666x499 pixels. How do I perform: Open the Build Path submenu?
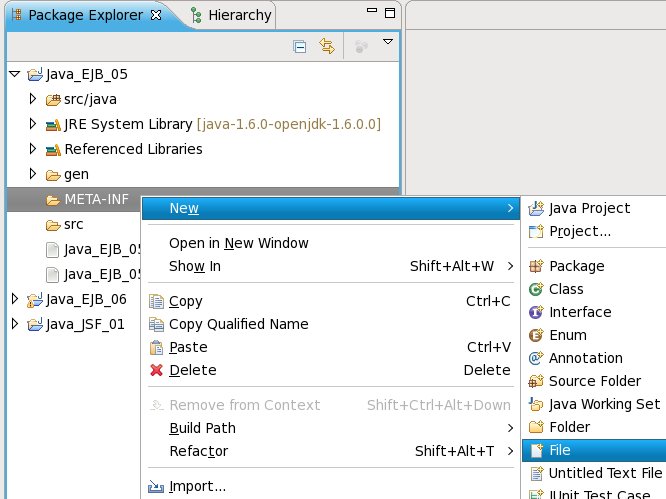click(x=203, y=428)
